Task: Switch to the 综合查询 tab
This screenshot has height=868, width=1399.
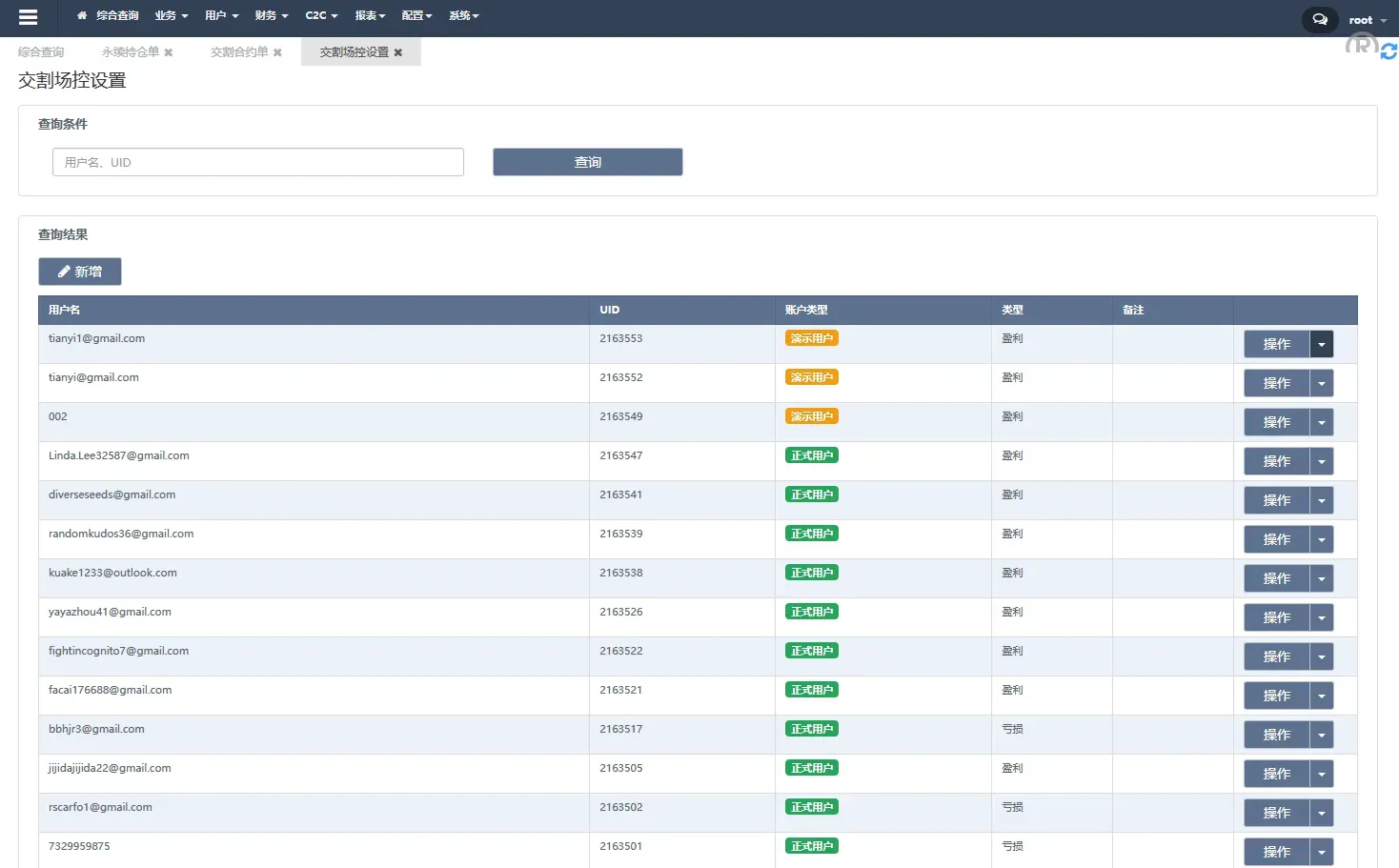Action: click(41, 52)
